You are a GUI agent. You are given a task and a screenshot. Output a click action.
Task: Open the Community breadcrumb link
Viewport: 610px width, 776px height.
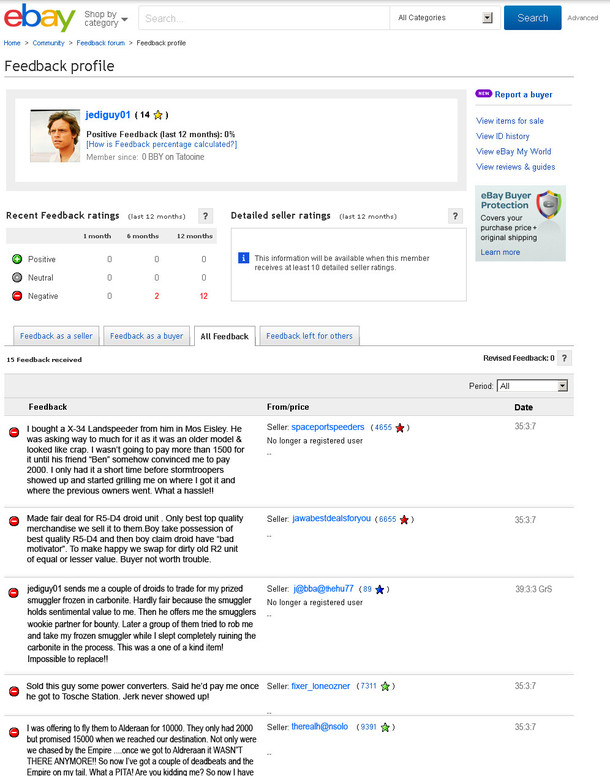48,43
